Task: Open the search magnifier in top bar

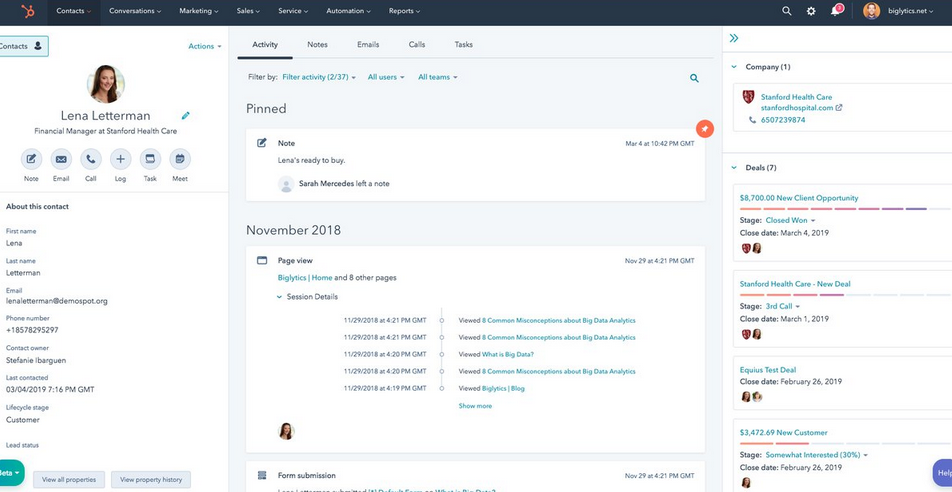Action: [787, 11]
